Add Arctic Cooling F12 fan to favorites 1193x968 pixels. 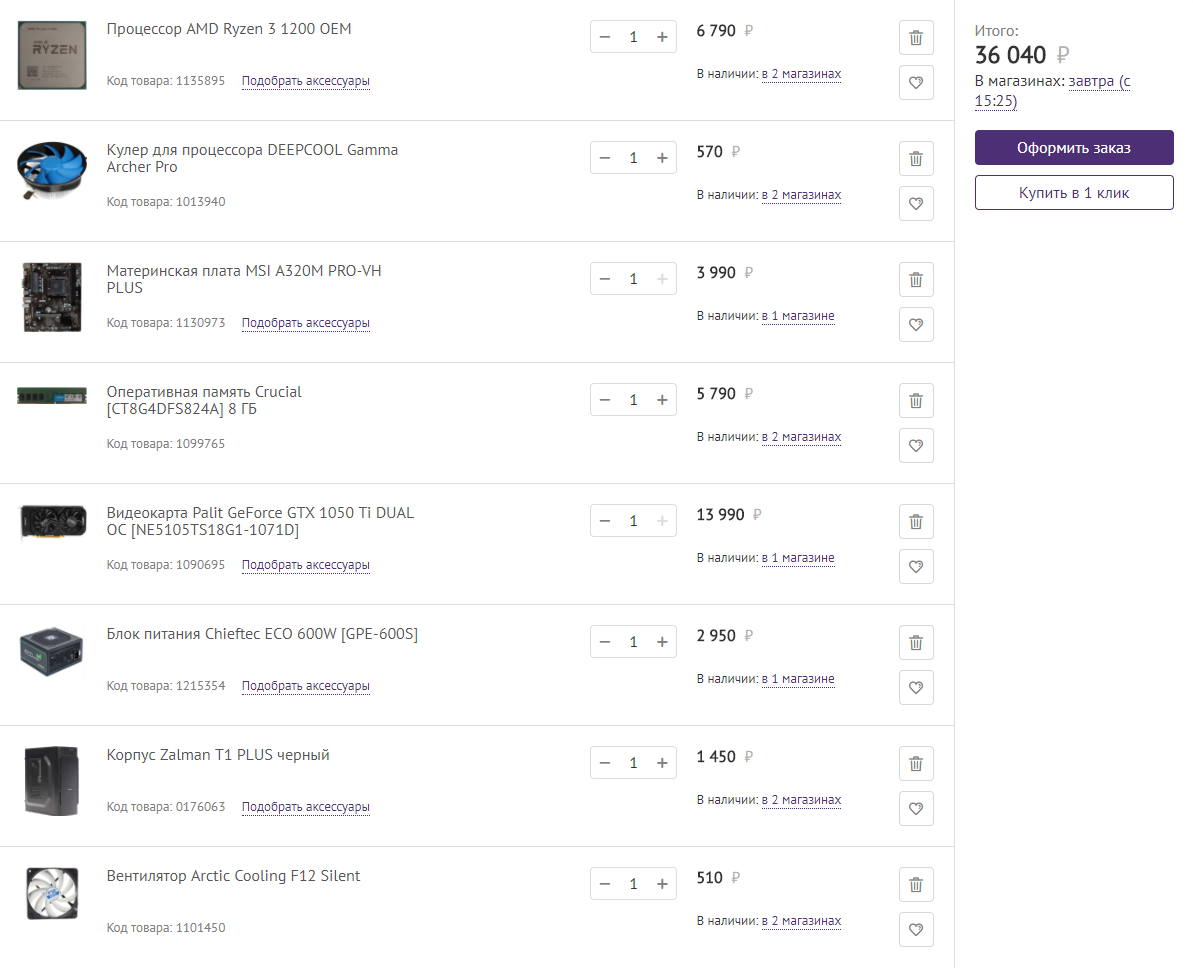tap(916, 930)
